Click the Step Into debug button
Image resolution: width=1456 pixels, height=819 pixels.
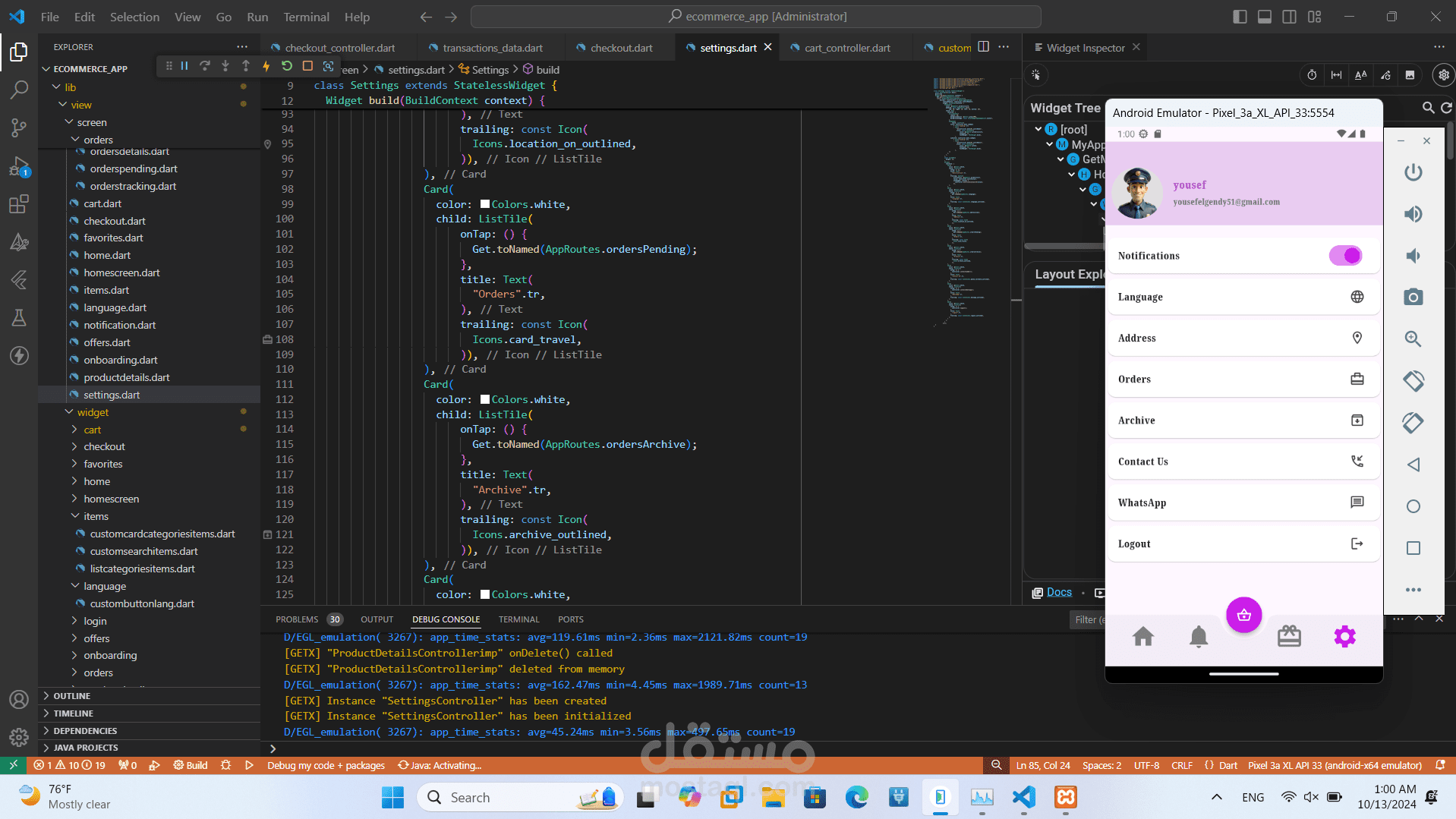225,66
